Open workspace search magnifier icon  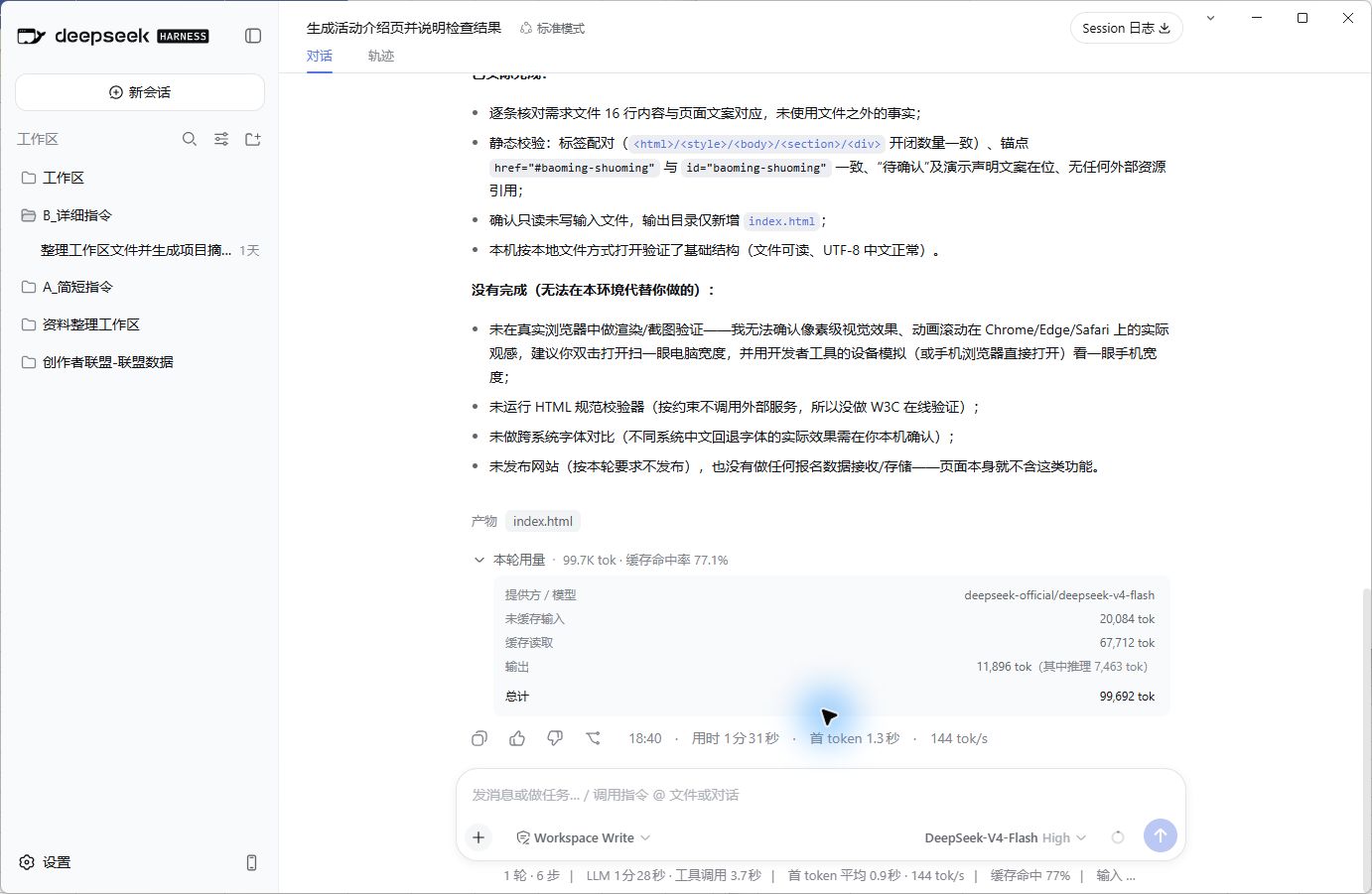[x=190, y=139]
